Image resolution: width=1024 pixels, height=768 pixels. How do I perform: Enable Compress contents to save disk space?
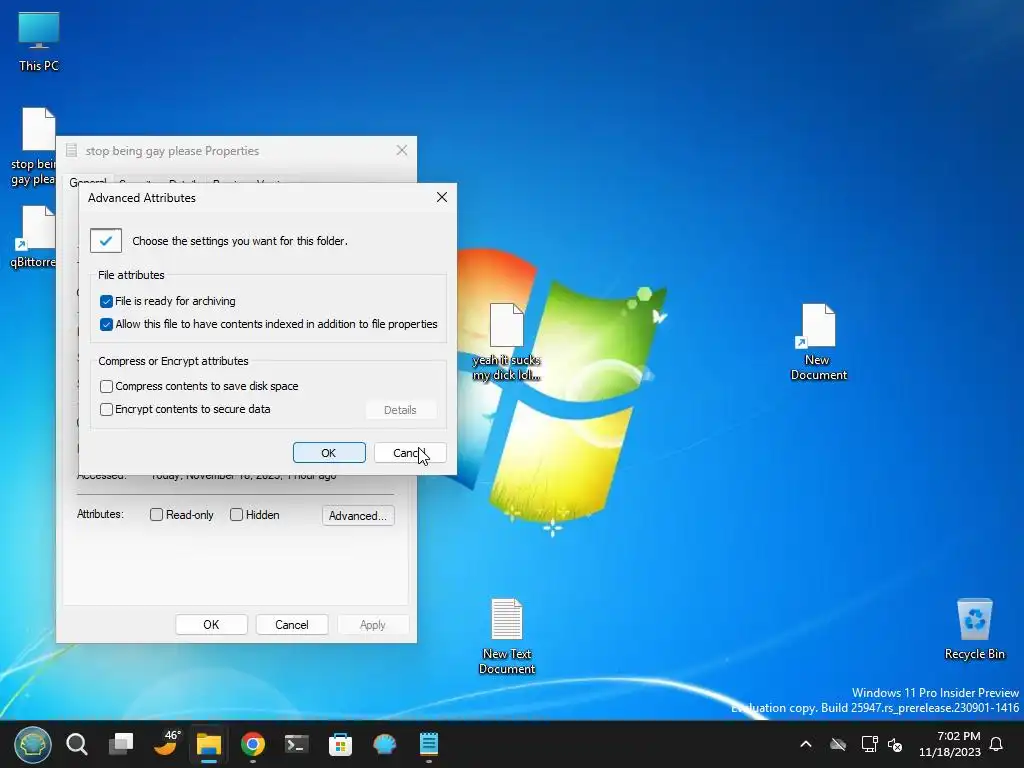tap(106, 386)
